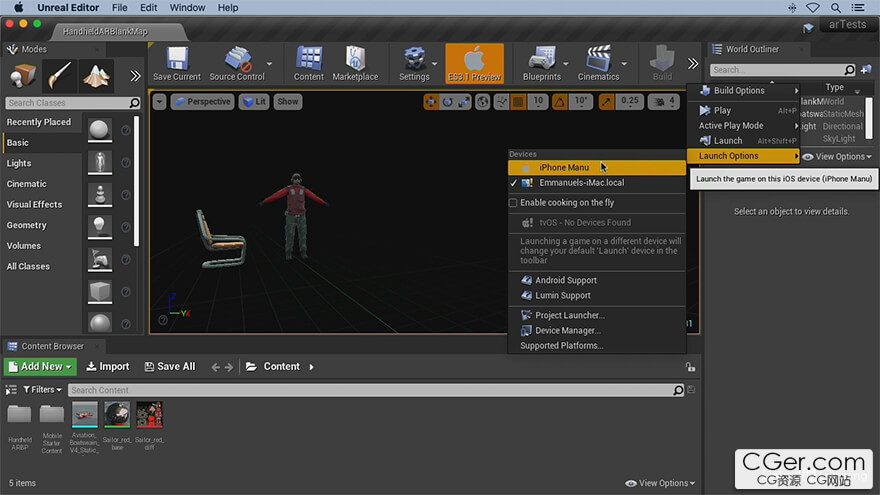Viewport: 880px width, 495px height.
Task: Open Blueprints dropdown arrow
Action: (x=566, y=64)
